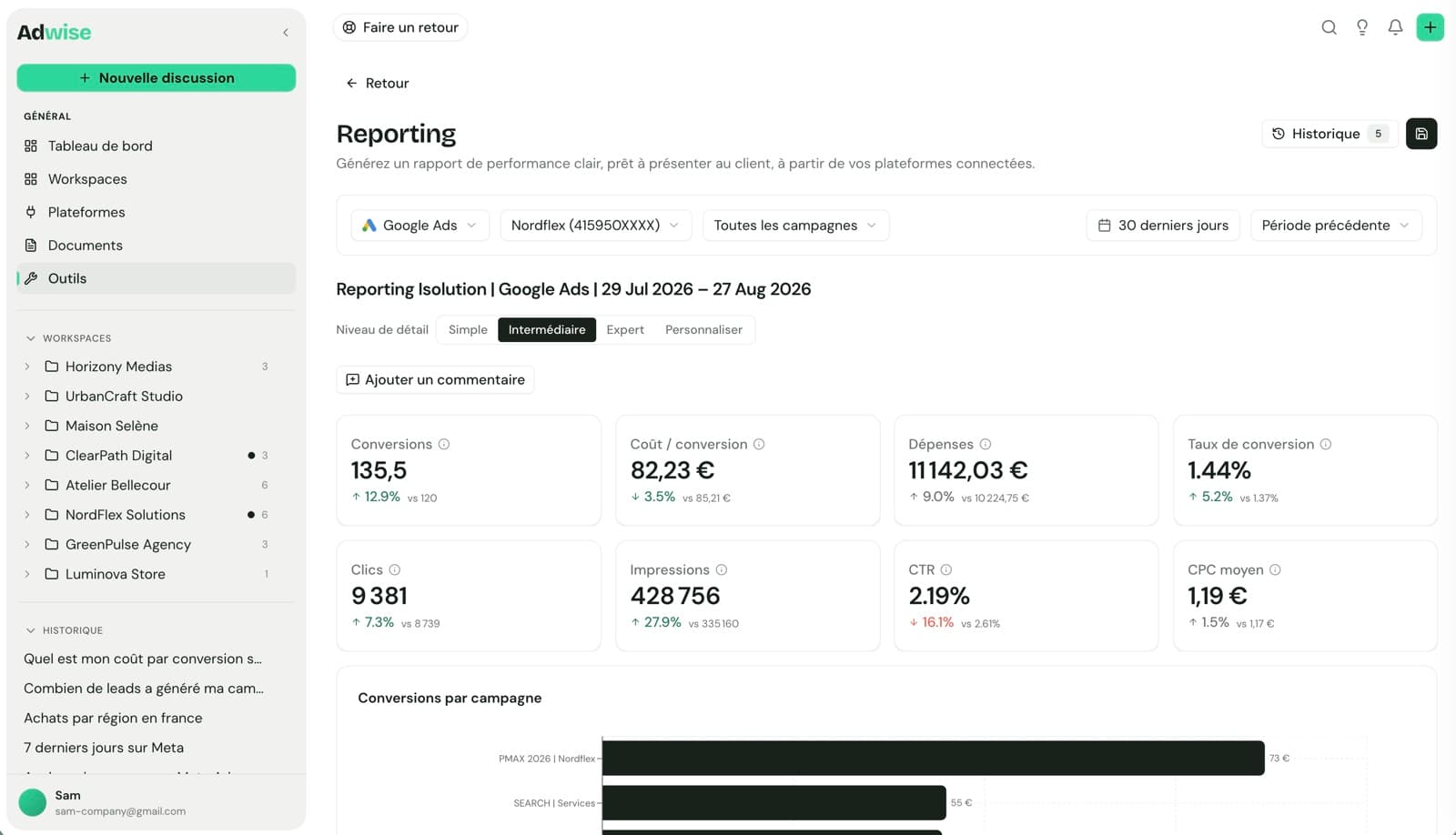
Task: Open Toutes les campagnes dropdown
Action: (x=795, y=225)
